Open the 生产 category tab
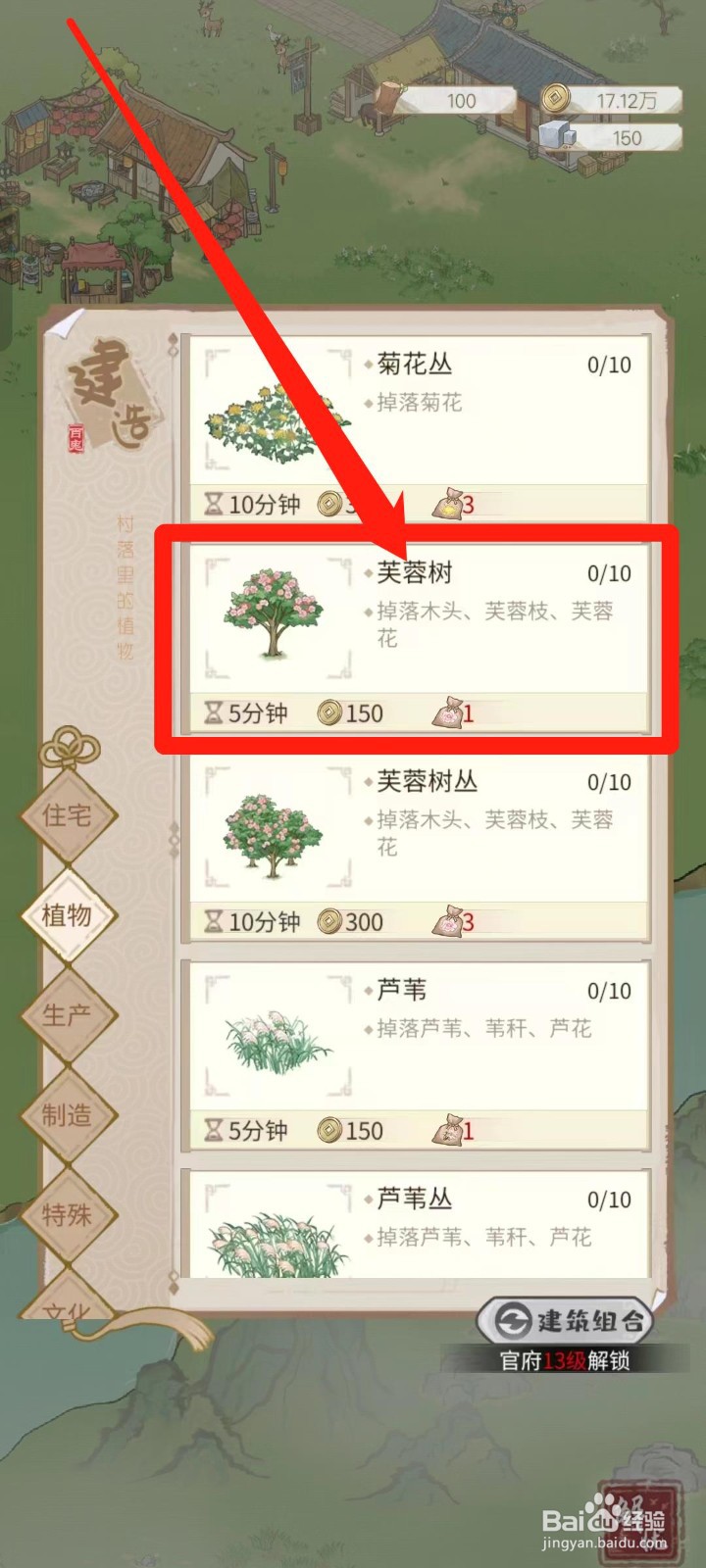 (67, 1014)
